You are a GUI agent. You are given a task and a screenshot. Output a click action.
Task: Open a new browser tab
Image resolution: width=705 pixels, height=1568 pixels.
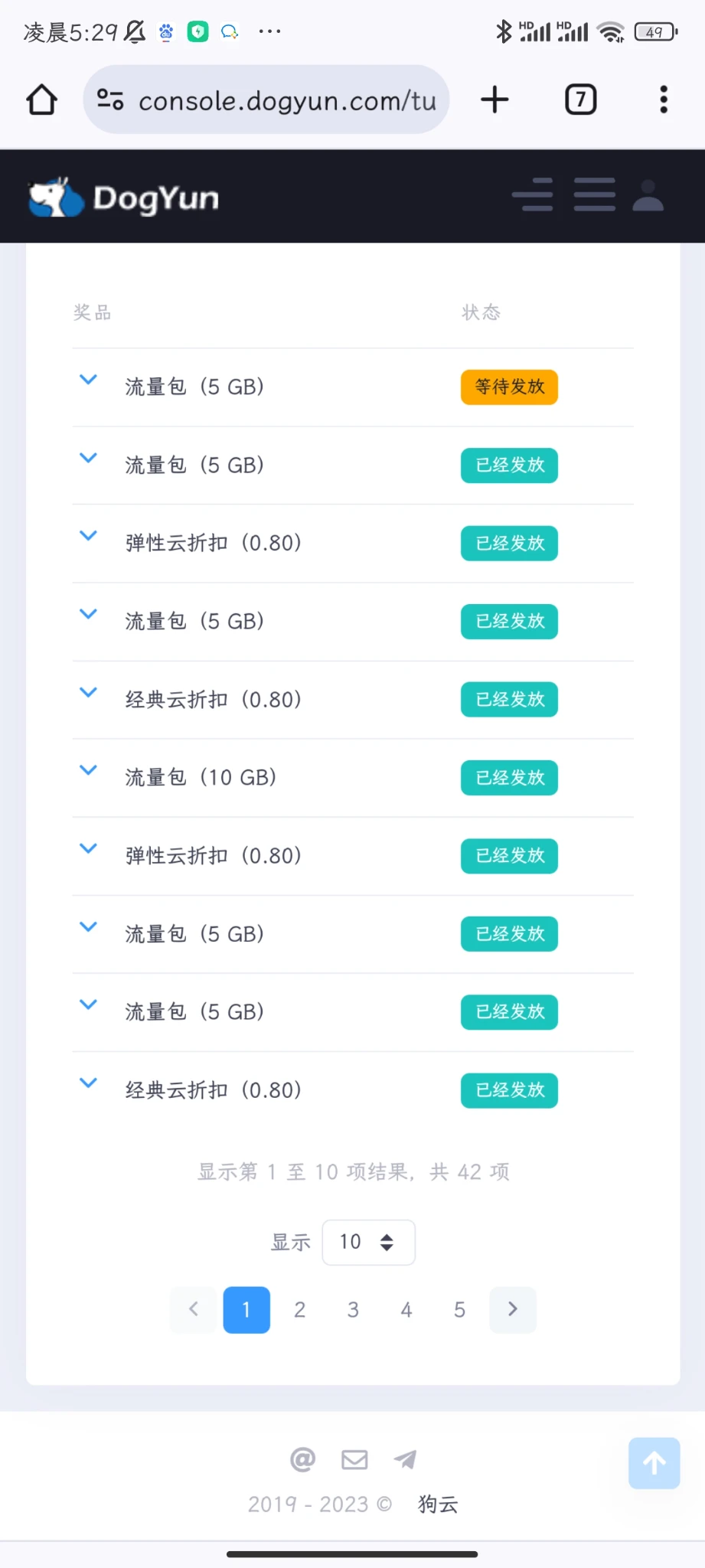pos(494,100)
